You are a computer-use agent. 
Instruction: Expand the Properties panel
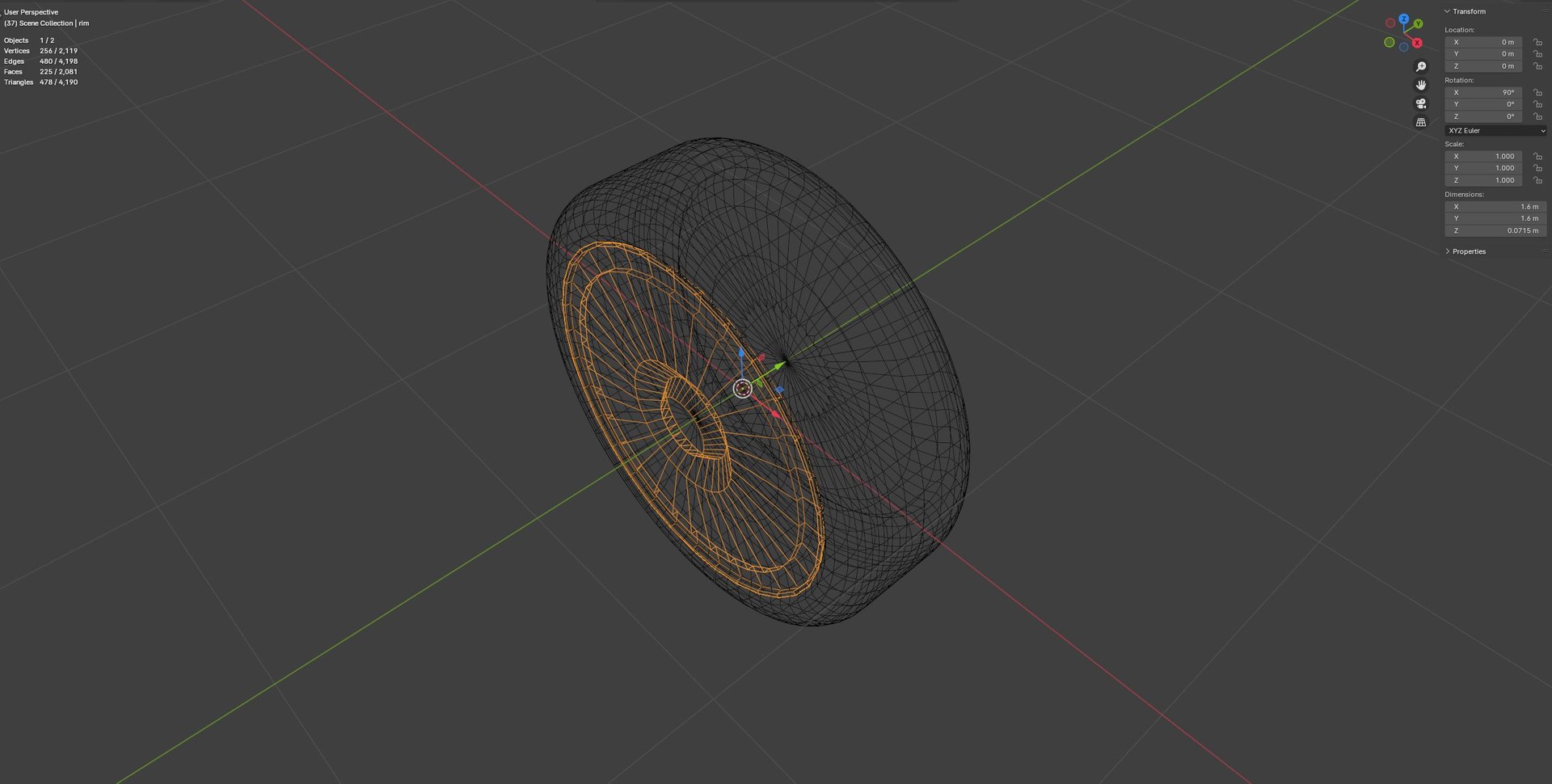(x=1447, y=251)
